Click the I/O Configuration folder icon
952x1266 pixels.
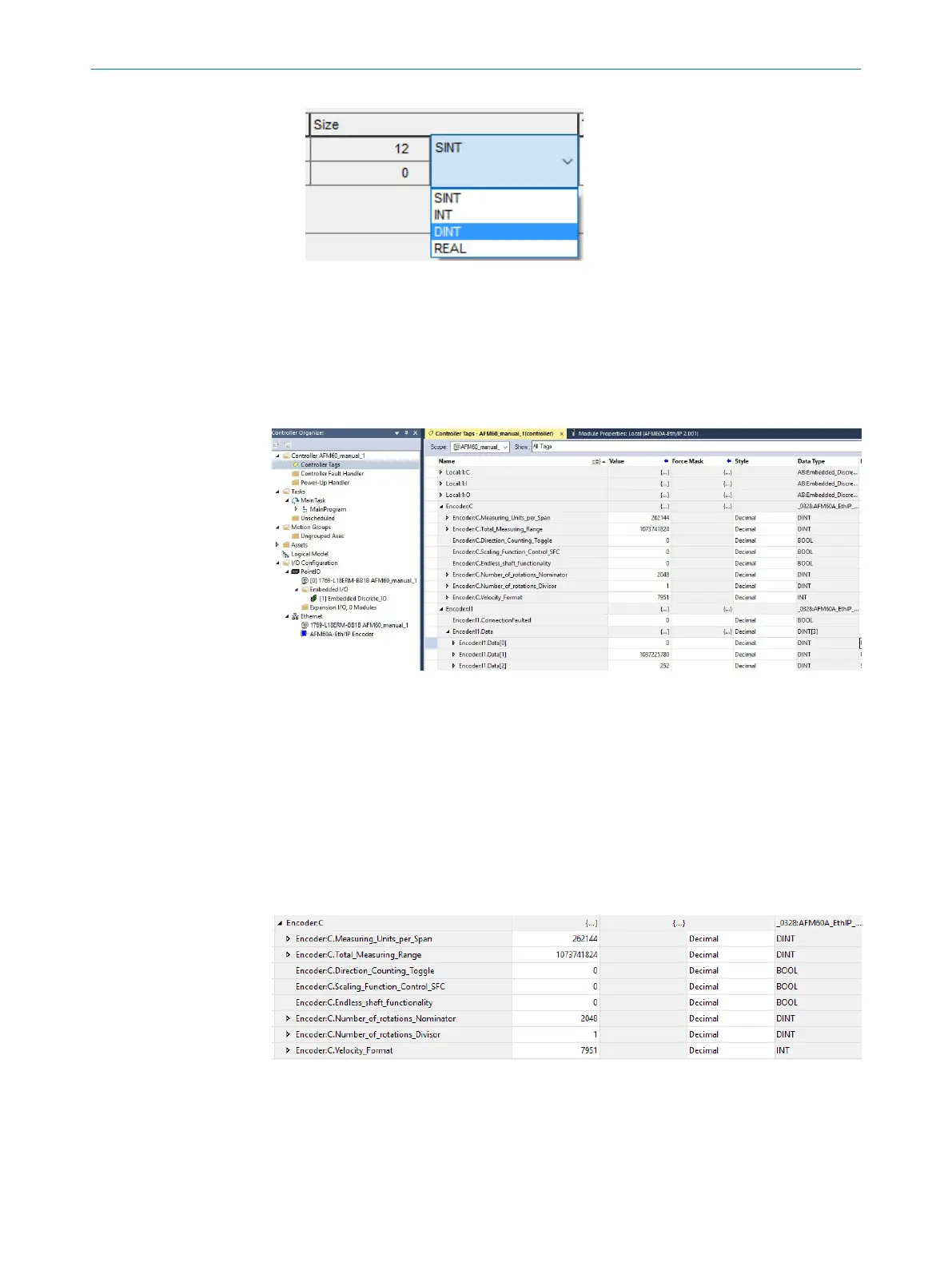tap(286, 563)
